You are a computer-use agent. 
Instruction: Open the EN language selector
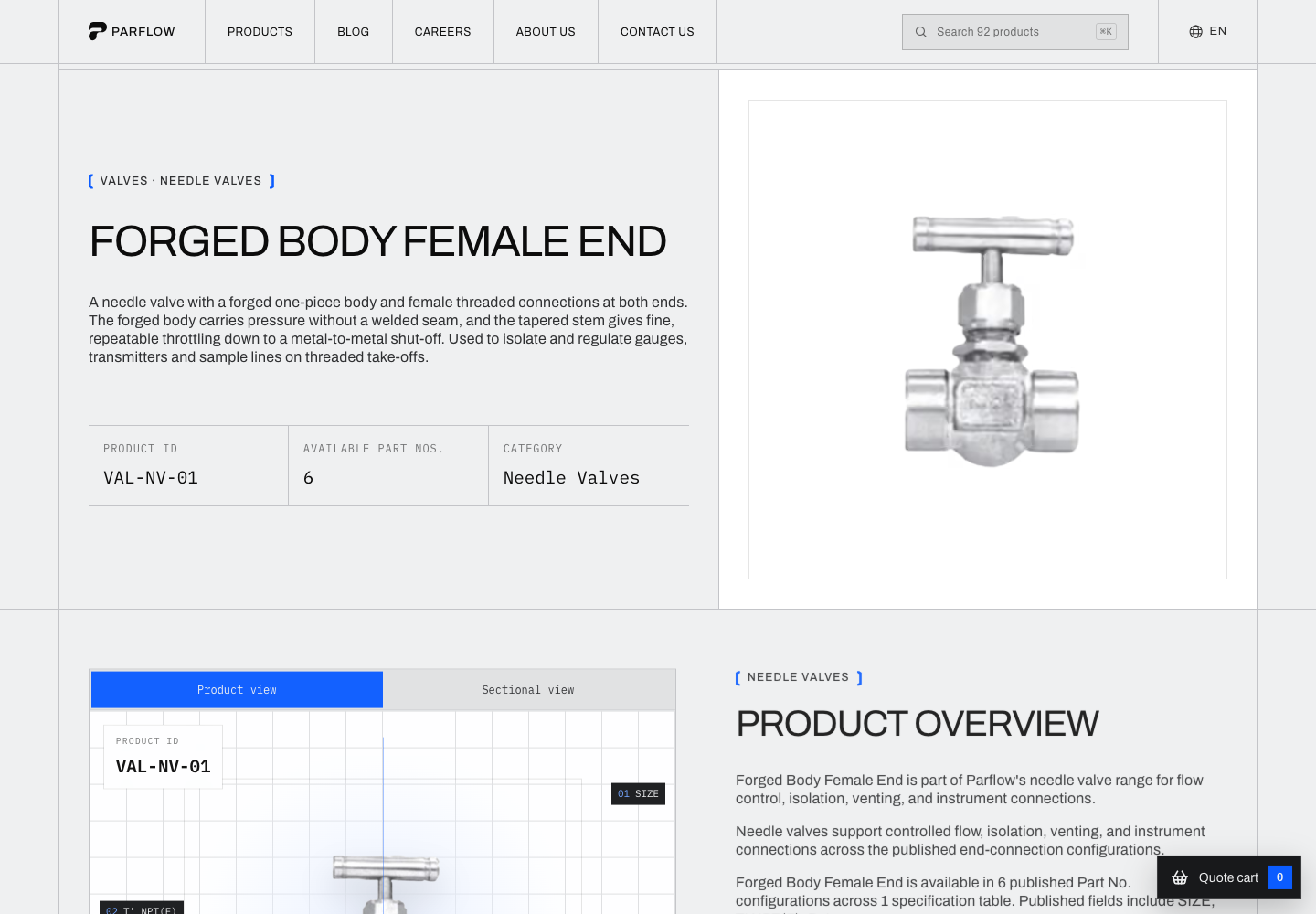click(x=1207, y=31)
